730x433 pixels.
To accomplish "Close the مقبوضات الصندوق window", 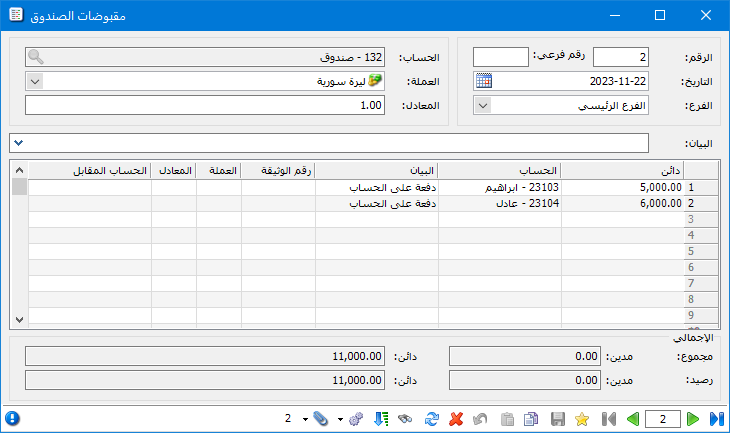I will pyautogui.click(x=706, y=15).
